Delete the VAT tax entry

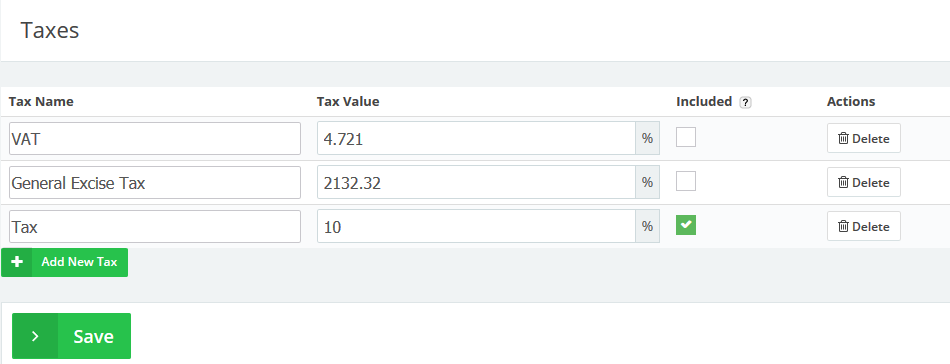tap(863, 138)
